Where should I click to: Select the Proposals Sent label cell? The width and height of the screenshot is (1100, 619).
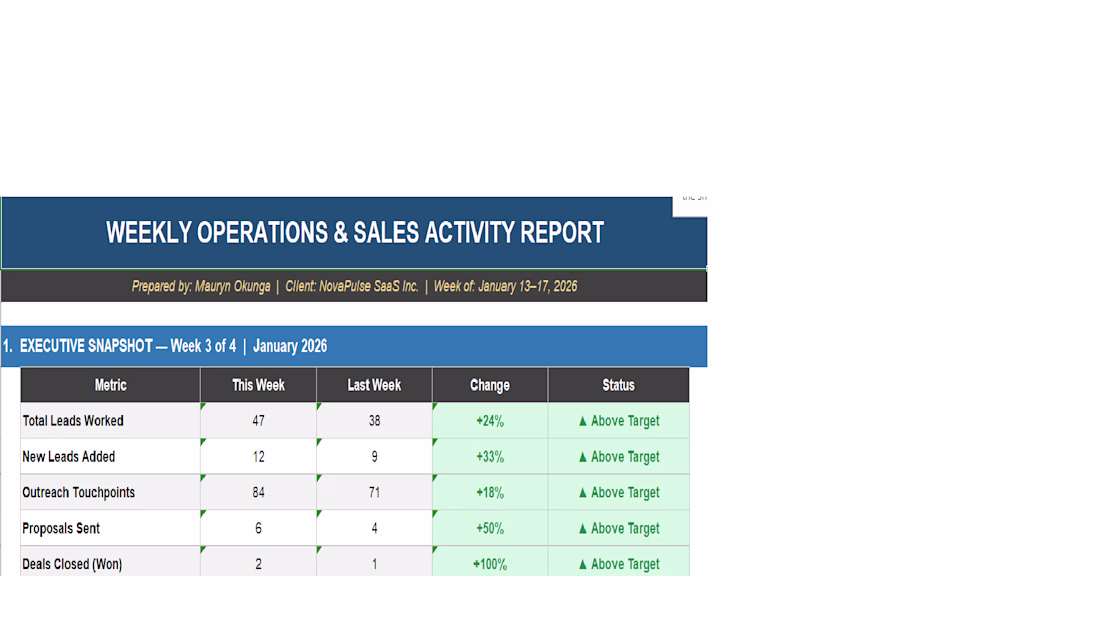[110, 529]
